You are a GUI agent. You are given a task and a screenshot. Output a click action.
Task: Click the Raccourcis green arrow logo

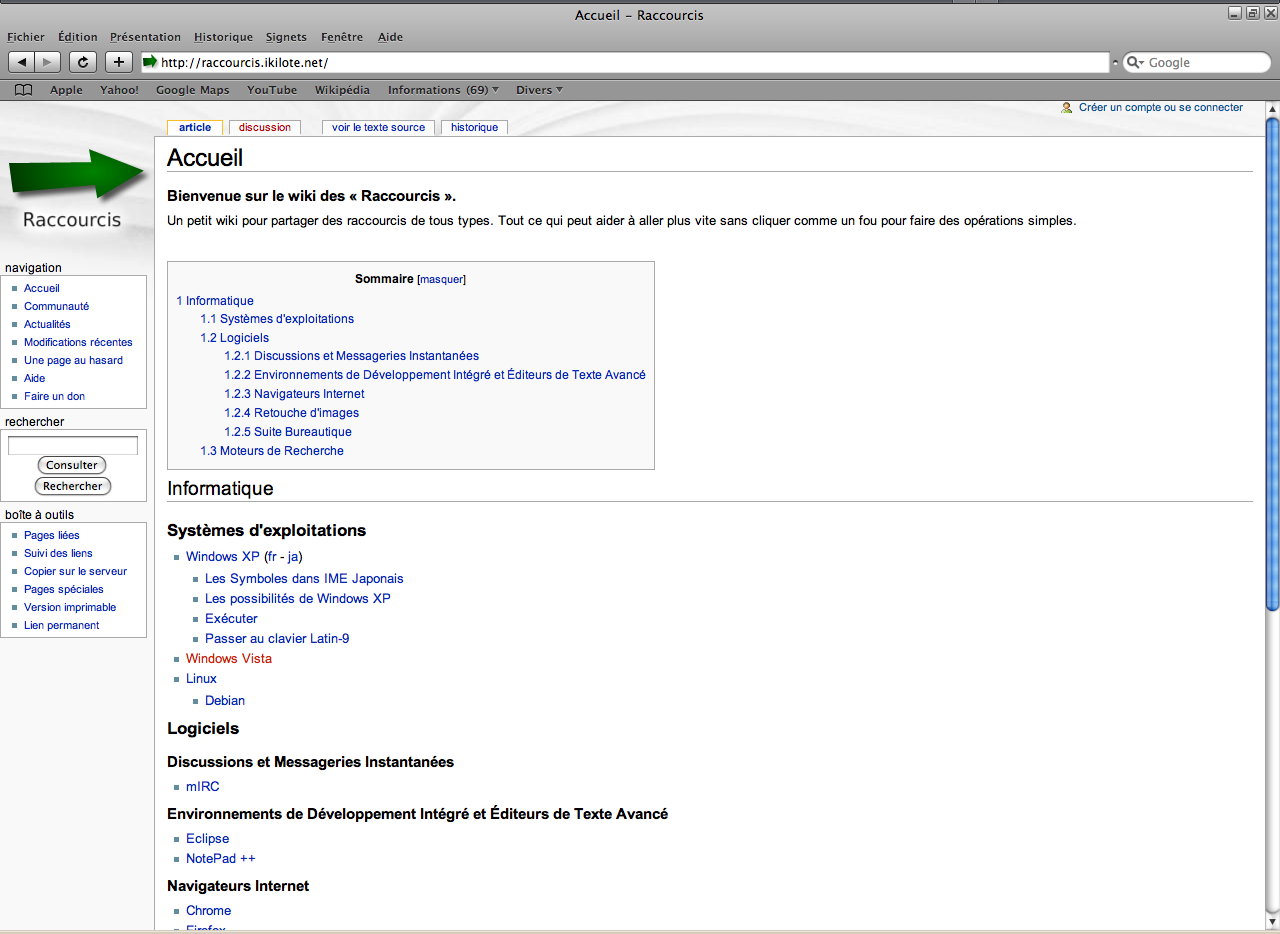click(x=76, y=173)
